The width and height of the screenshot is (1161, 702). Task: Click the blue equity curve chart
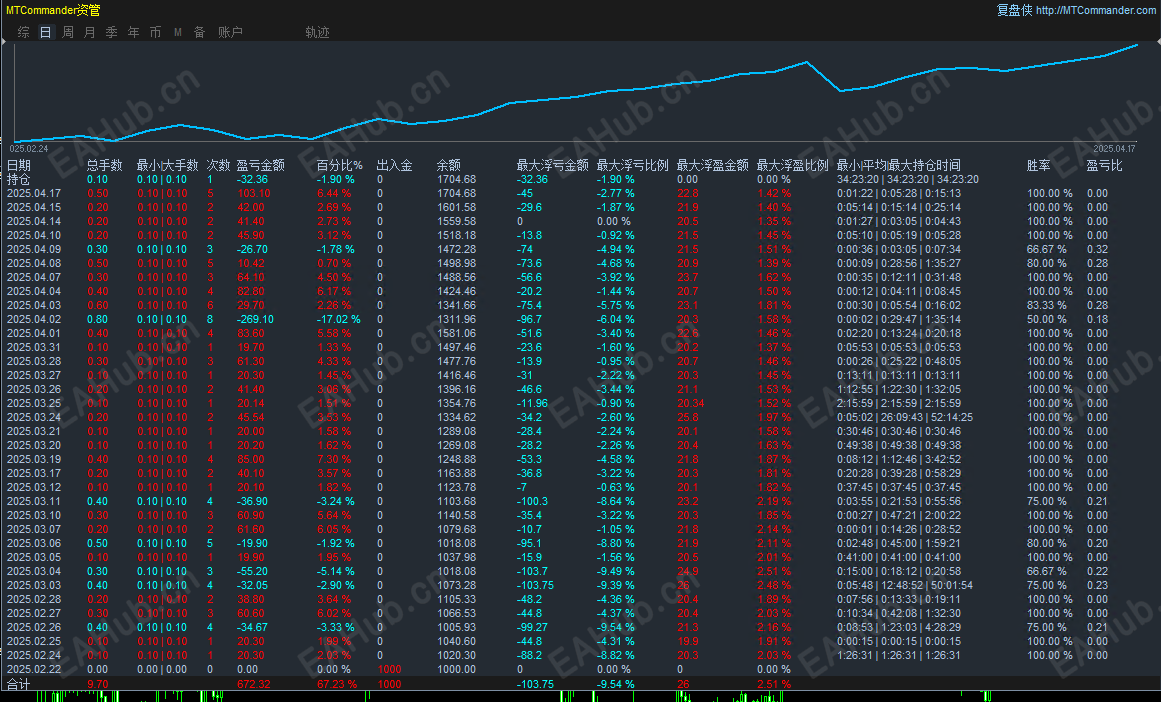pos(576,92)
